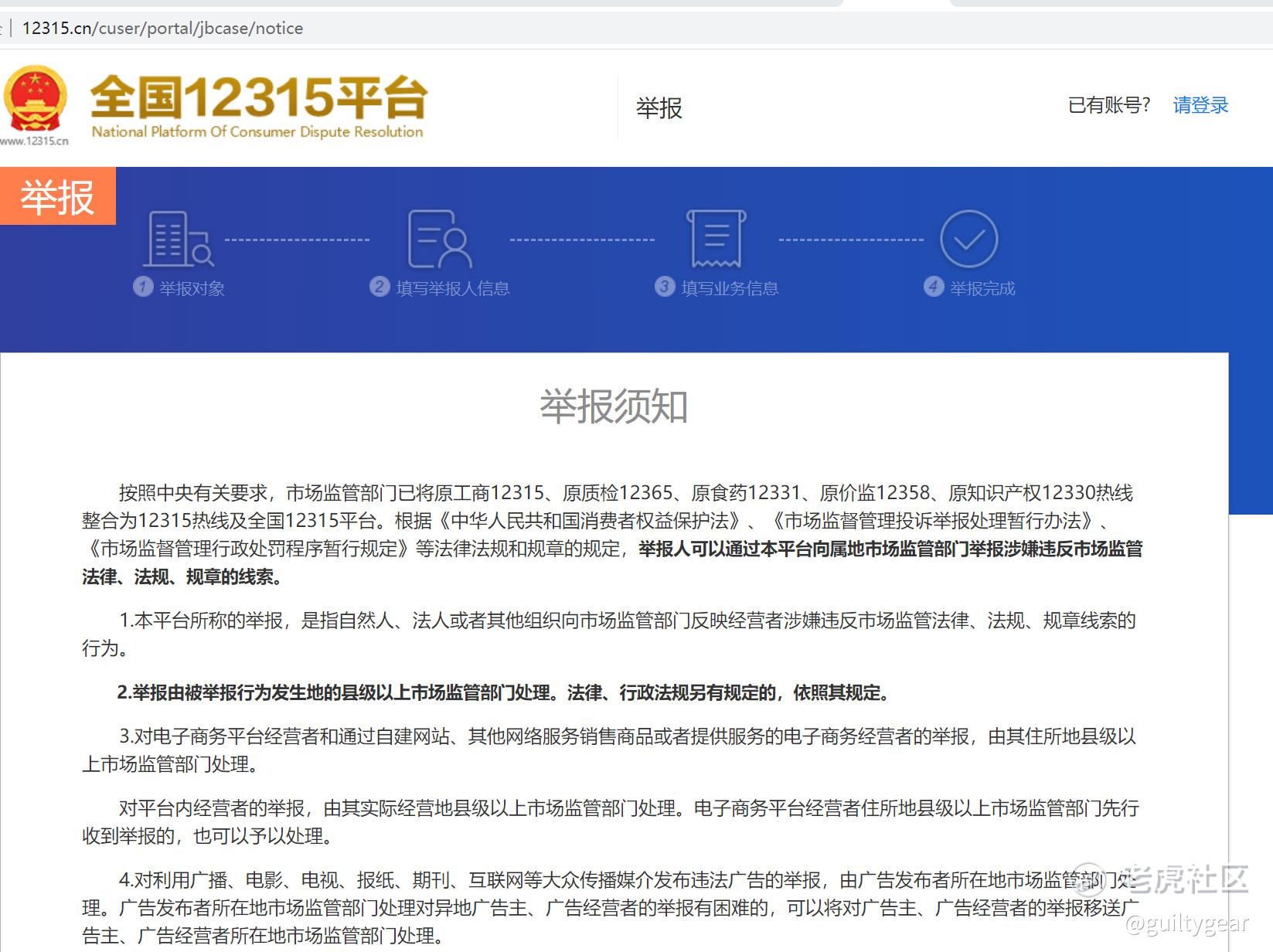Click the 填写业务信息 step label
The height and width of the screenshot is (952, 1273).
click(x=730, y=288)
